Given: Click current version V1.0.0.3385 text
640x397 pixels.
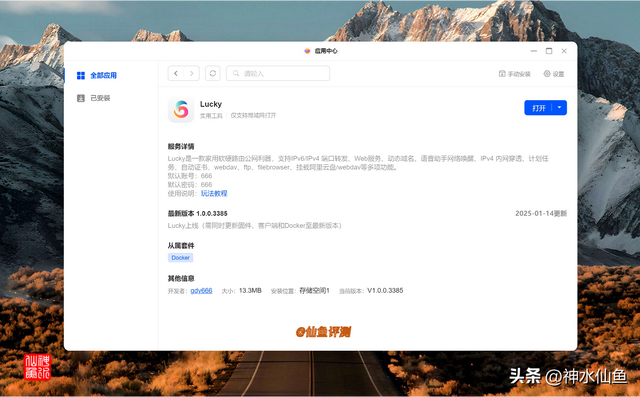Looking at the screenshot, I should pyautogui.click(x=385, y=291).
